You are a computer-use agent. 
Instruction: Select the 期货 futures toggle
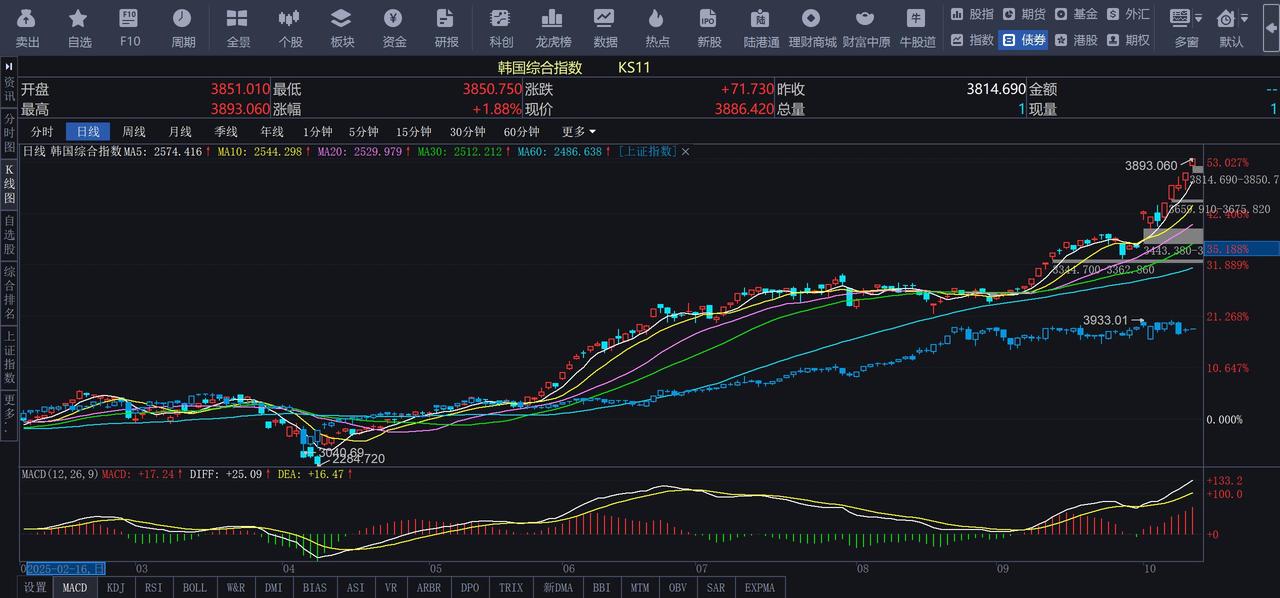1024,14
